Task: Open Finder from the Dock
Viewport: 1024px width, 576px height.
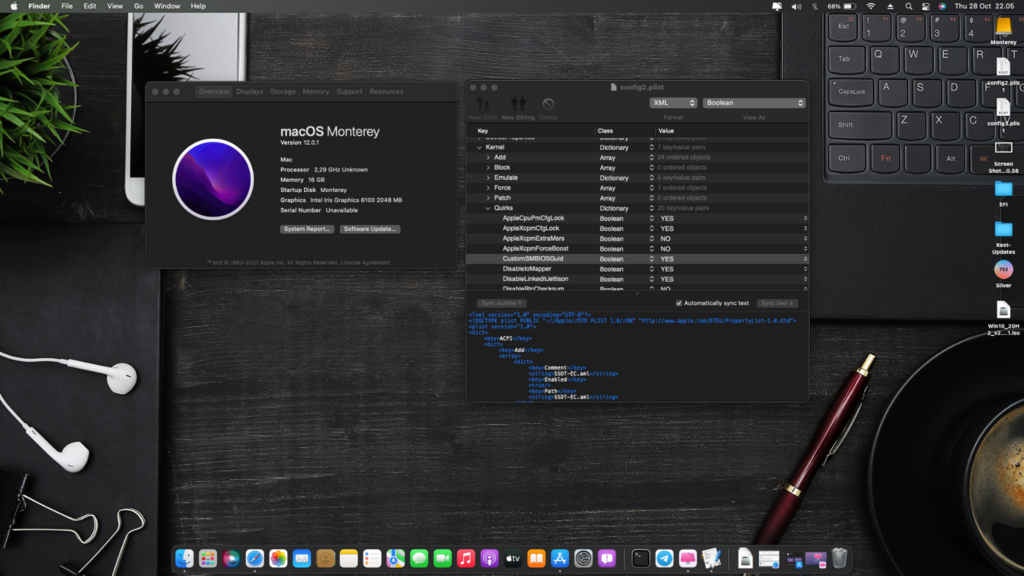Action: (x=184, y=560)
